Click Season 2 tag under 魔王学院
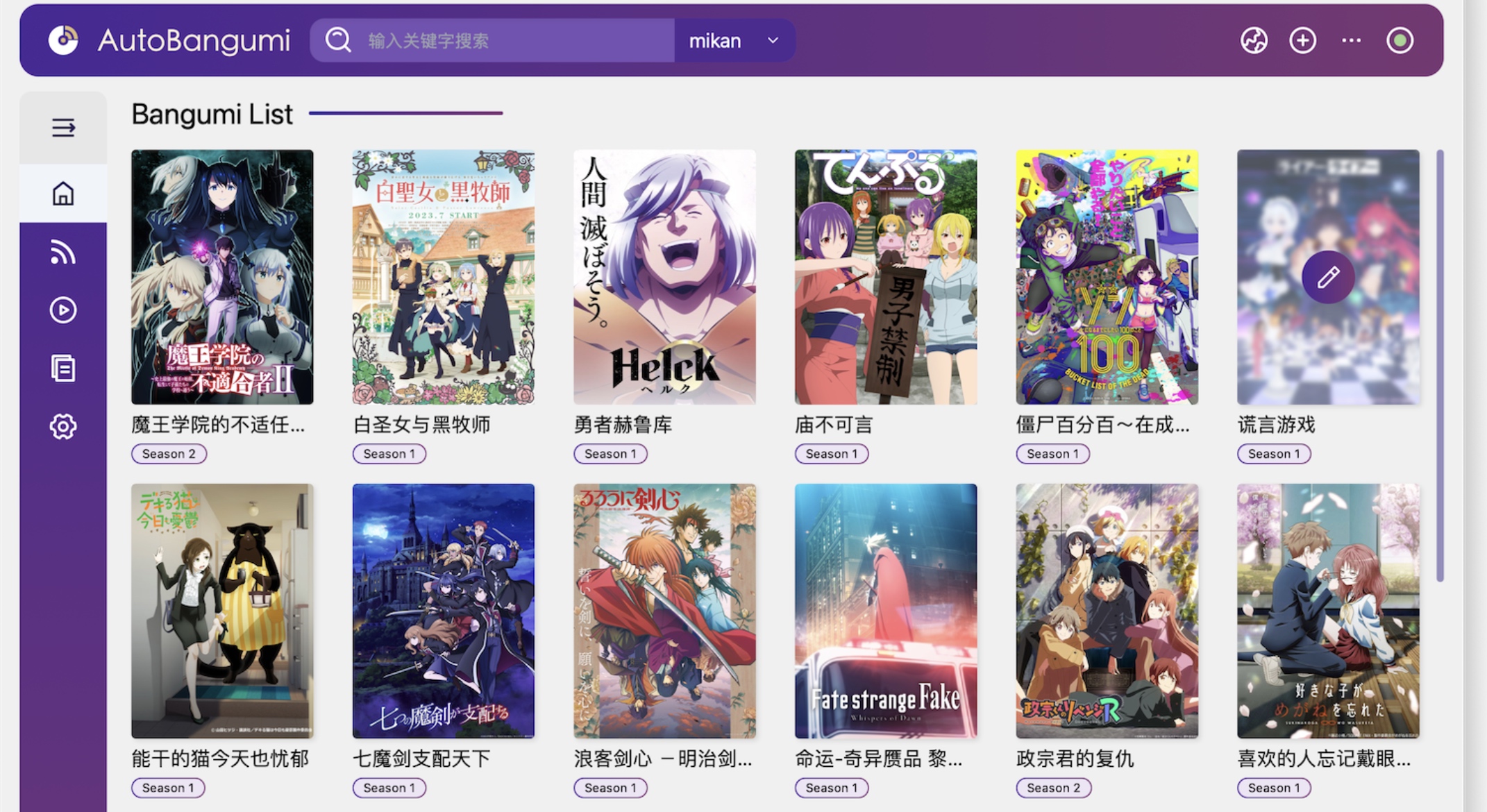The height and width of the screenshot is (812, 1487). coord(169,454)
